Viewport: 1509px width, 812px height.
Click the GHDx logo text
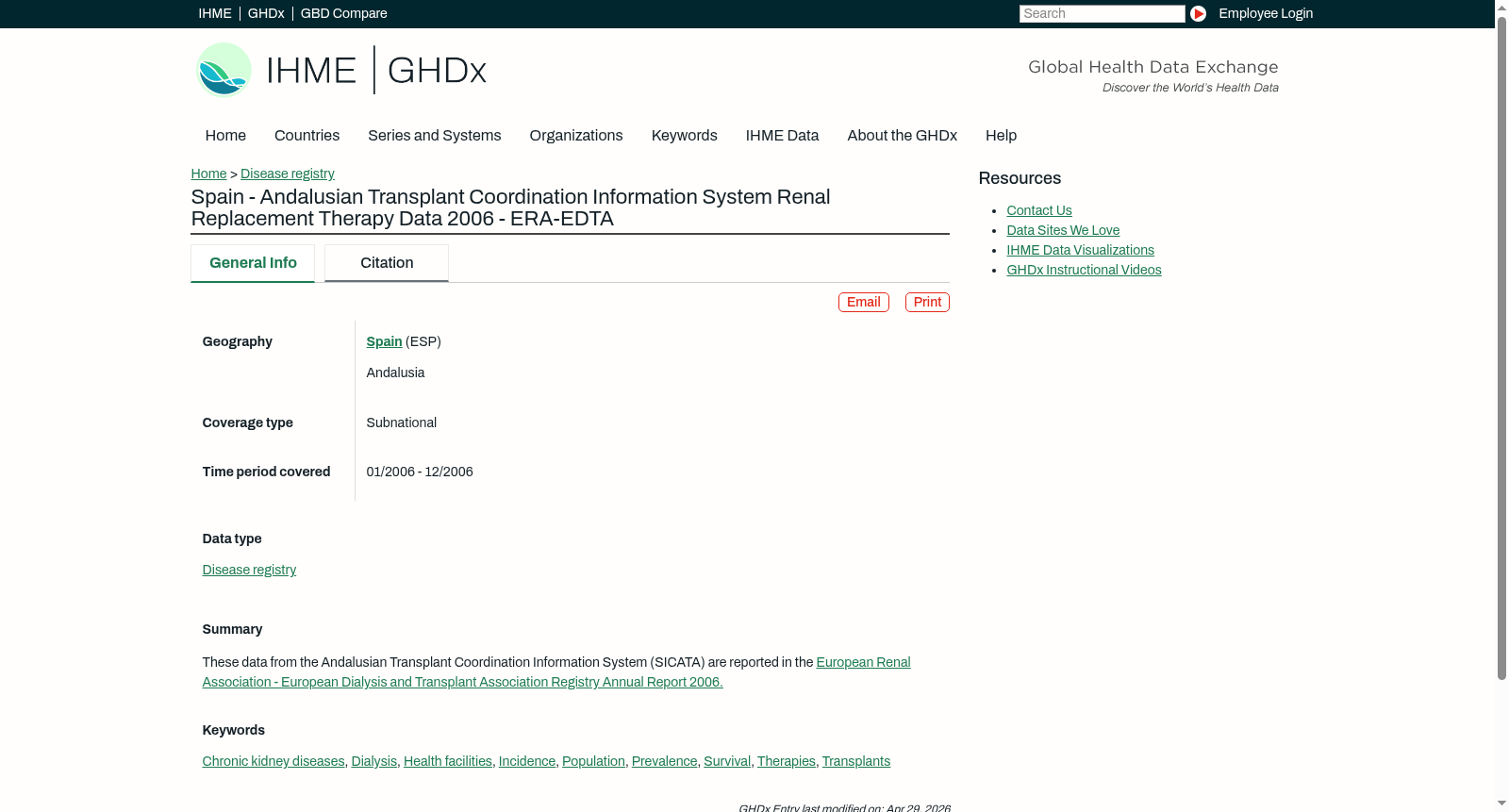(x=437, y=71)
